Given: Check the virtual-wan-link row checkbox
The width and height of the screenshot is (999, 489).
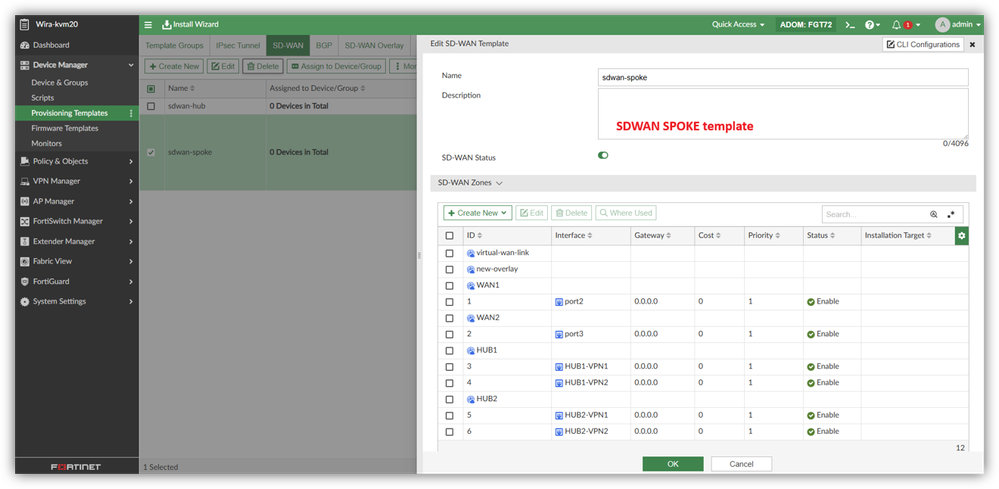Looking at the screenshot, I should tap(449, 253).
